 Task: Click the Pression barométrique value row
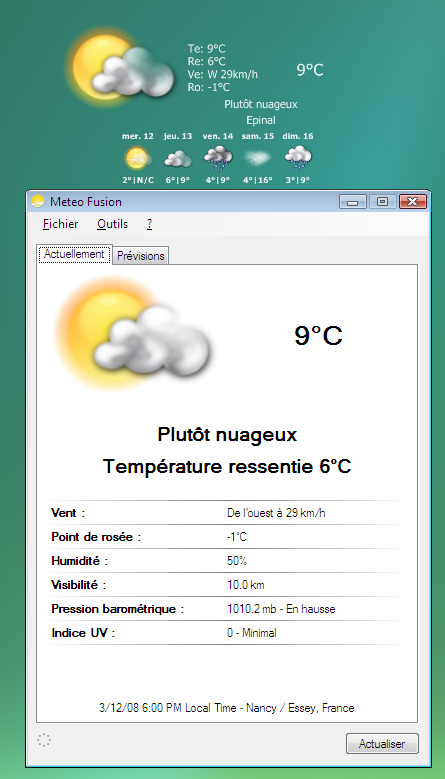pyautogui.click(x=224, y=609)
